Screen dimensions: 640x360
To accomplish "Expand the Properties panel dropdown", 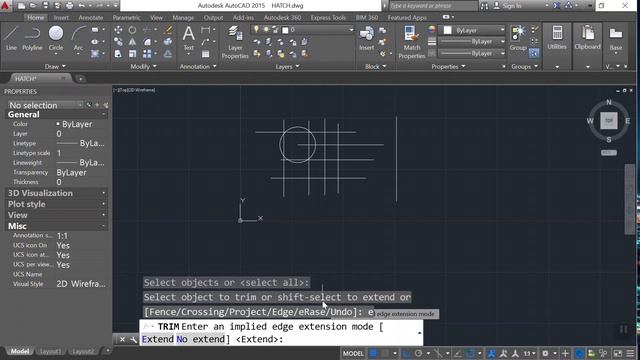I will click(x=449, y=67).
